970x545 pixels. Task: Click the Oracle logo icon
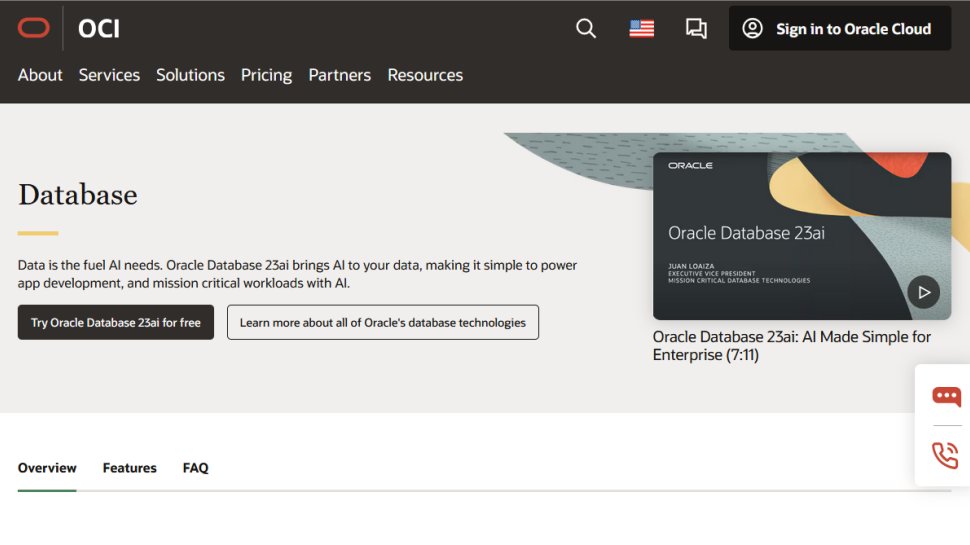[x=33, y=28]
